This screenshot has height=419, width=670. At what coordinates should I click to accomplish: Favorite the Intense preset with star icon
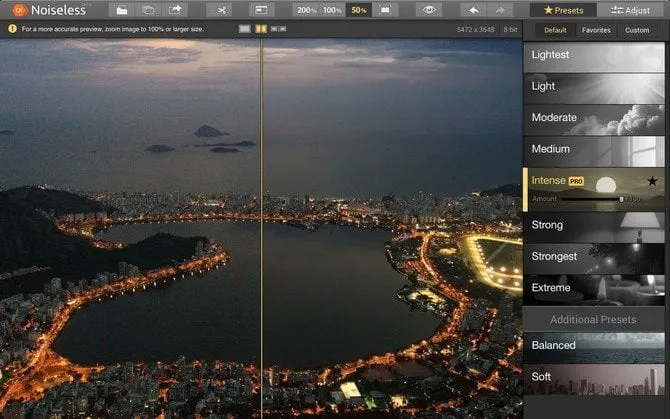pyautogui.click(x=652, y=181)
